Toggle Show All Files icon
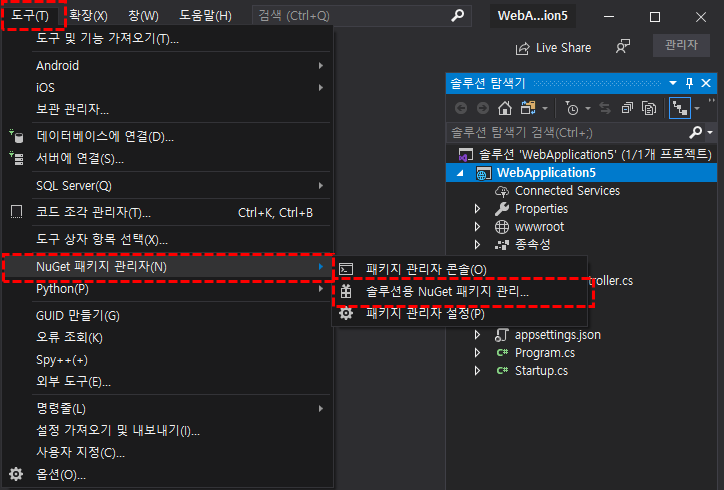Viewport: 724px width, 490px height. [x=649, y=108]
